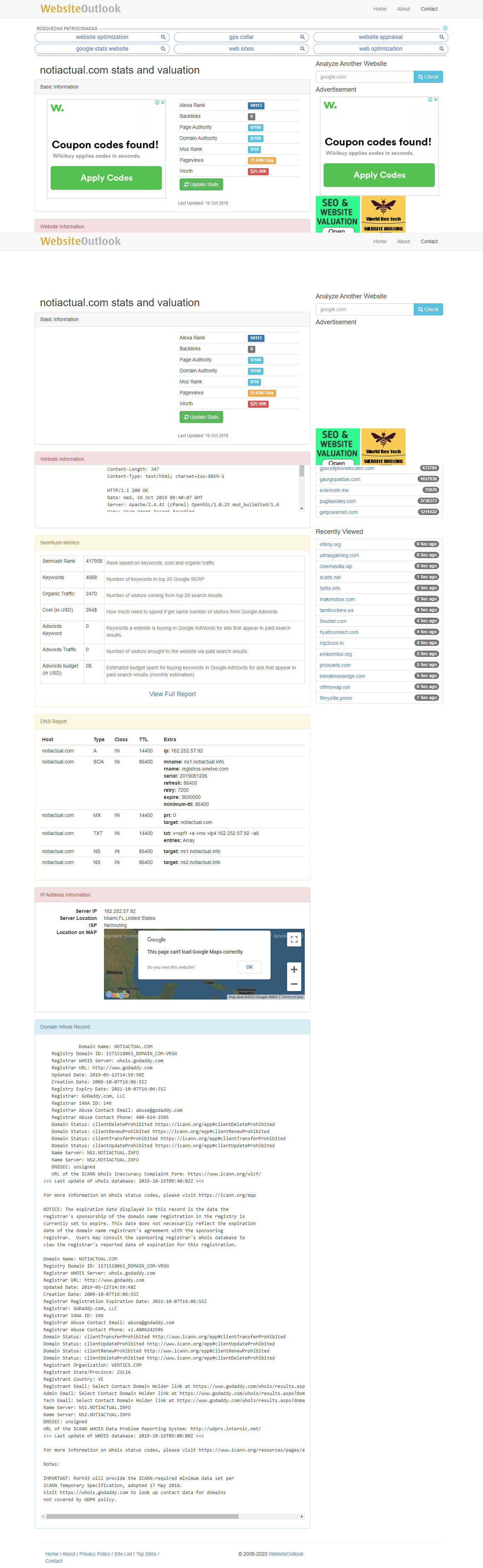
Task: Open cinemavilla.vip in Recently Viewed
Action: [336, 566]
